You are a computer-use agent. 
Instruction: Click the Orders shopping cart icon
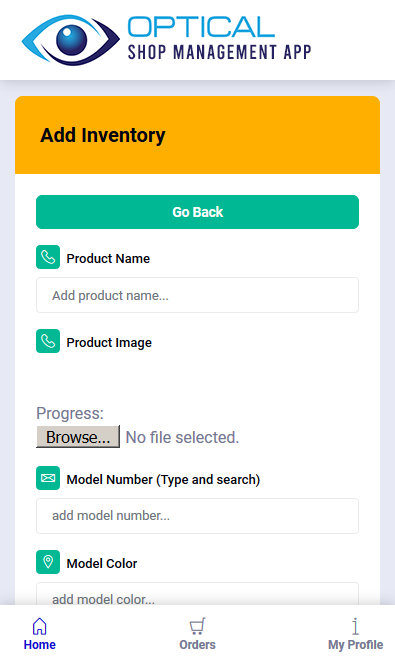[x=197, y=626]
